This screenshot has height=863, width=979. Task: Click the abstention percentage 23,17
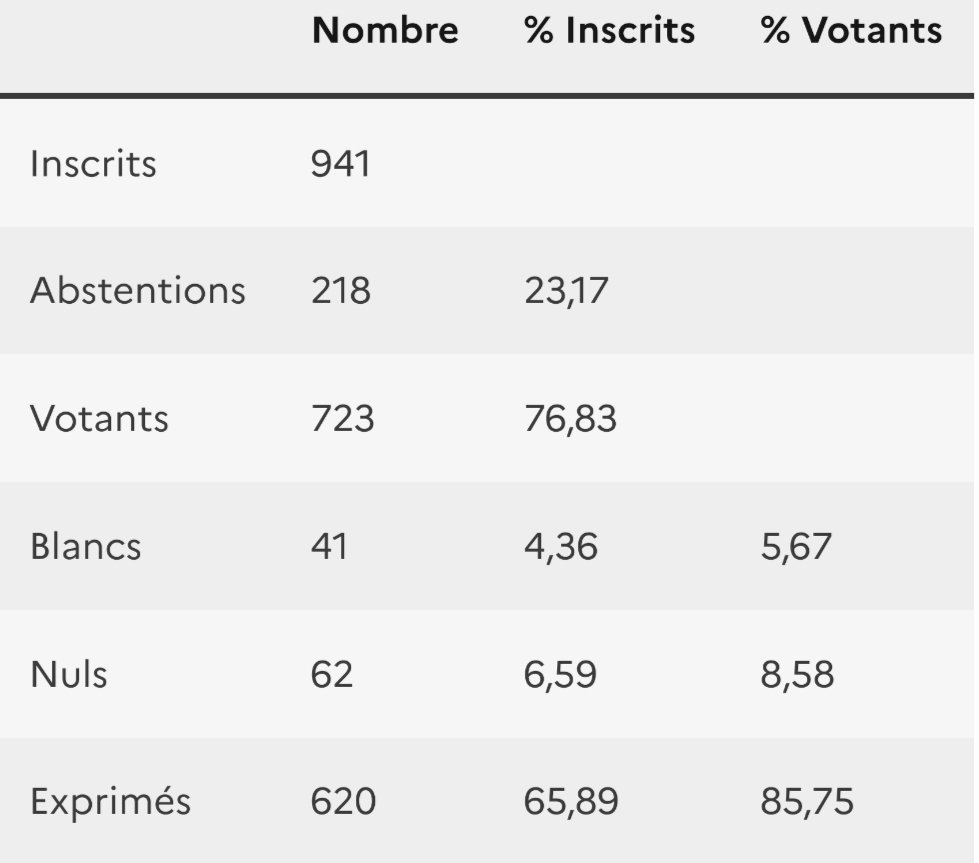[566, 291]
